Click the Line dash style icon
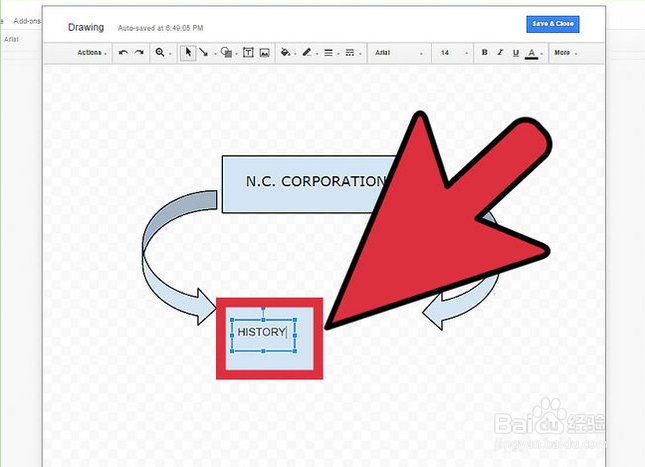Screen dimensions: 645x467 [350, 53]
